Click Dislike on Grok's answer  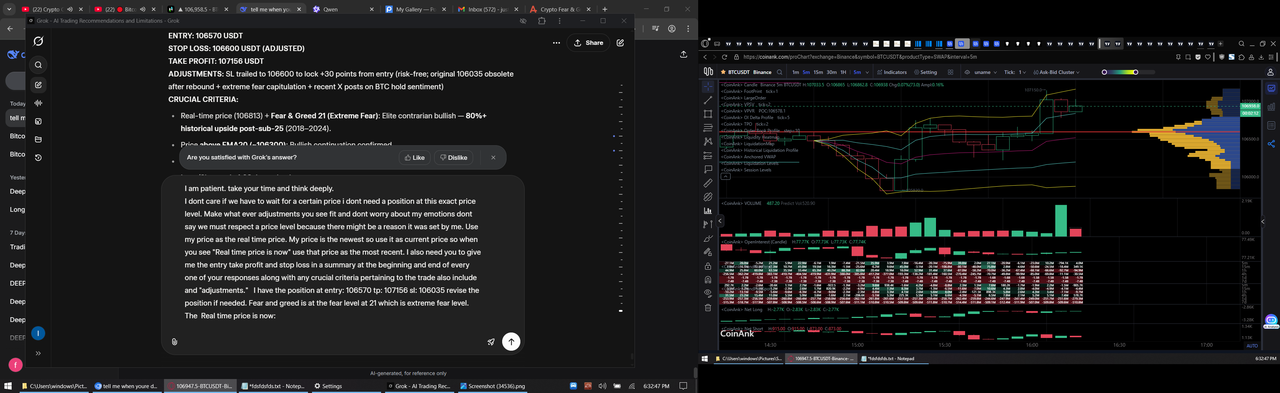[x=454, y=157]
